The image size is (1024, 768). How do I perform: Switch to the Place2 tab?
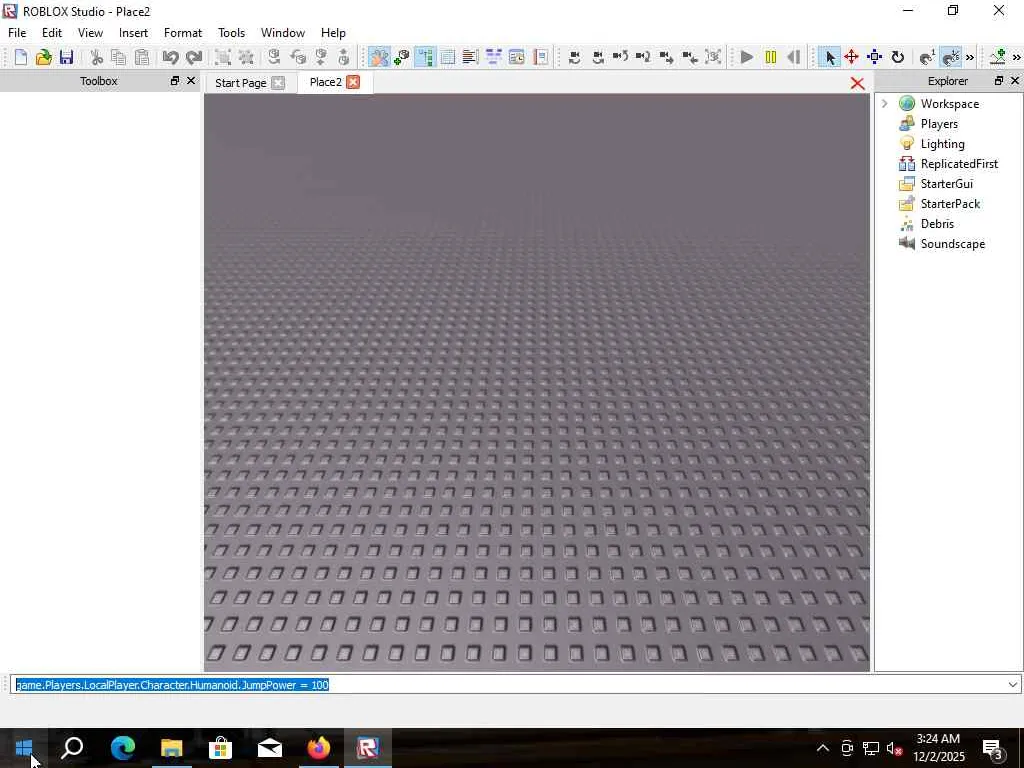tap(325, 82)
